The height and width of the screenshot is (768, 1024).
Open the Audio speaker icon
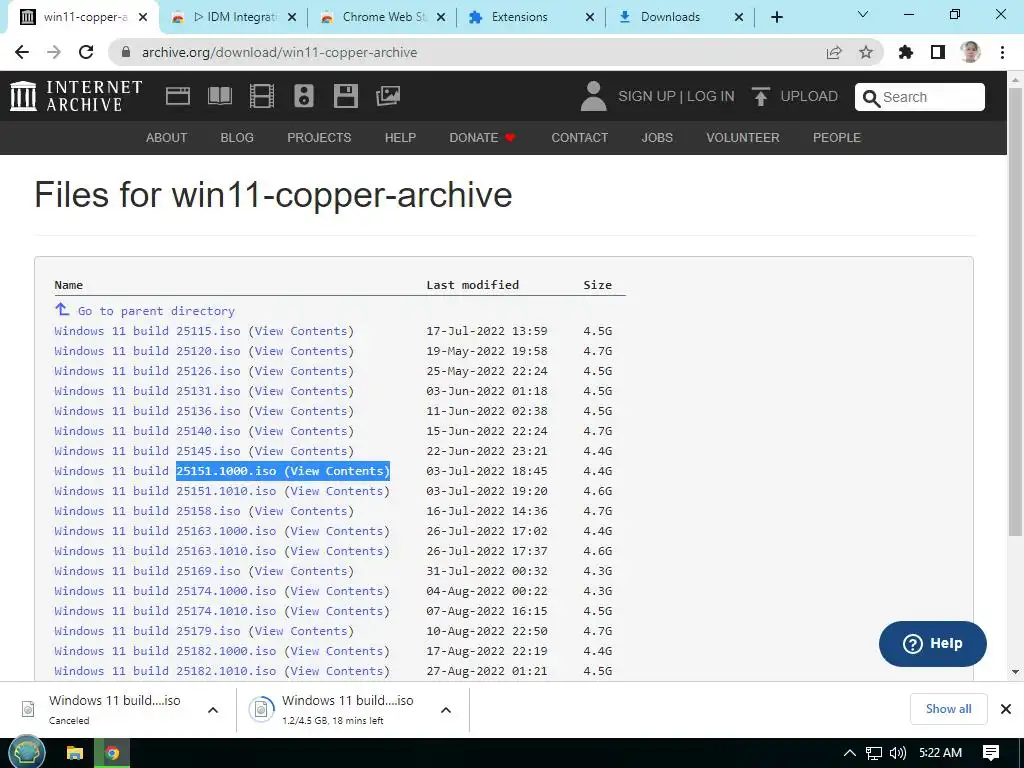coord(304,96)
